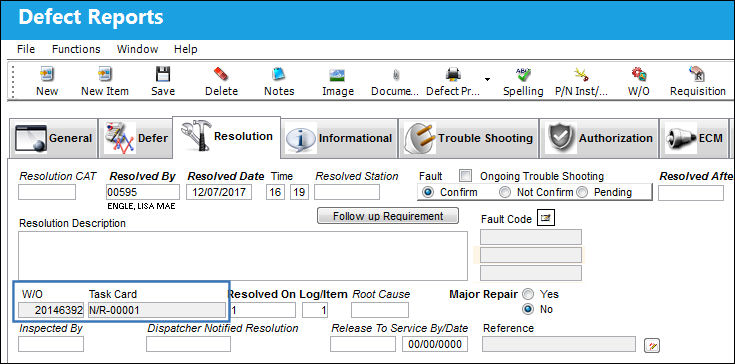Open the Help menu
735x364 pixels.
pyautogui.click(x=186, y=49)
